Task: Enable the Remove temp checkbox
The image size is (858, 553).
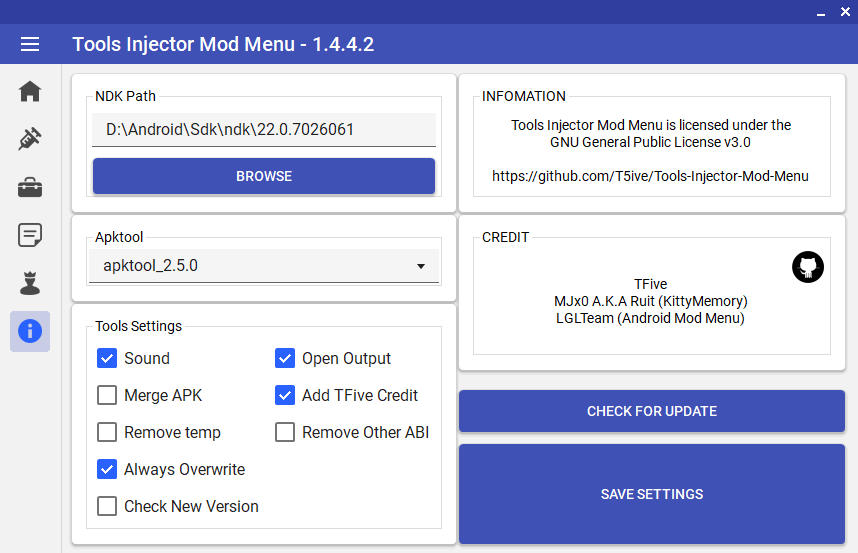Action: (107, 432)
